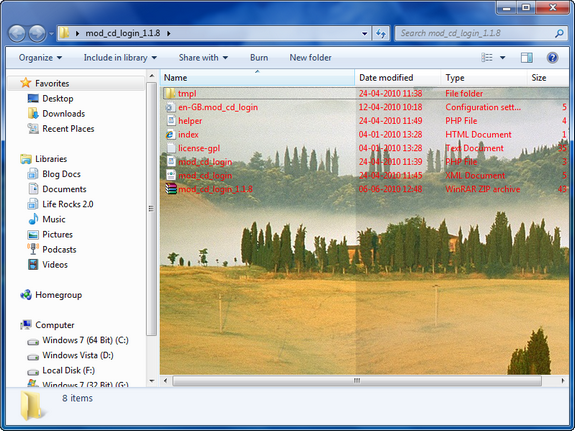Open Desktop under Favorites

(58, 99)
